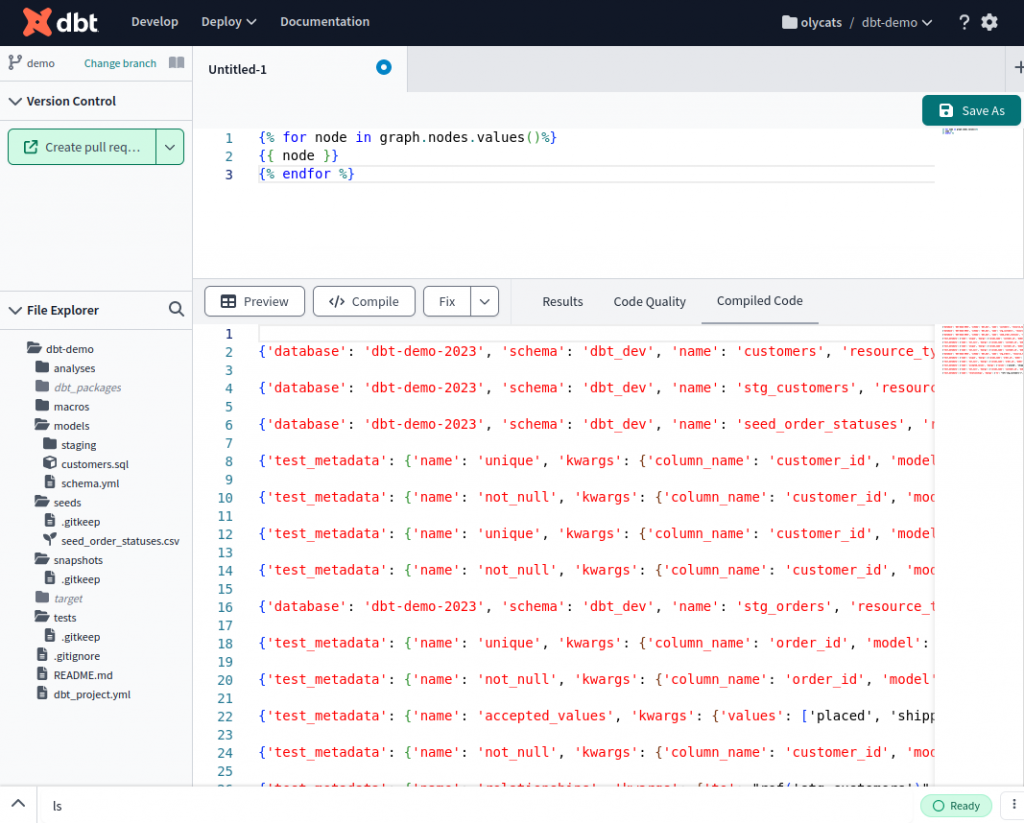Click the olycats account name

click(821, 22)
